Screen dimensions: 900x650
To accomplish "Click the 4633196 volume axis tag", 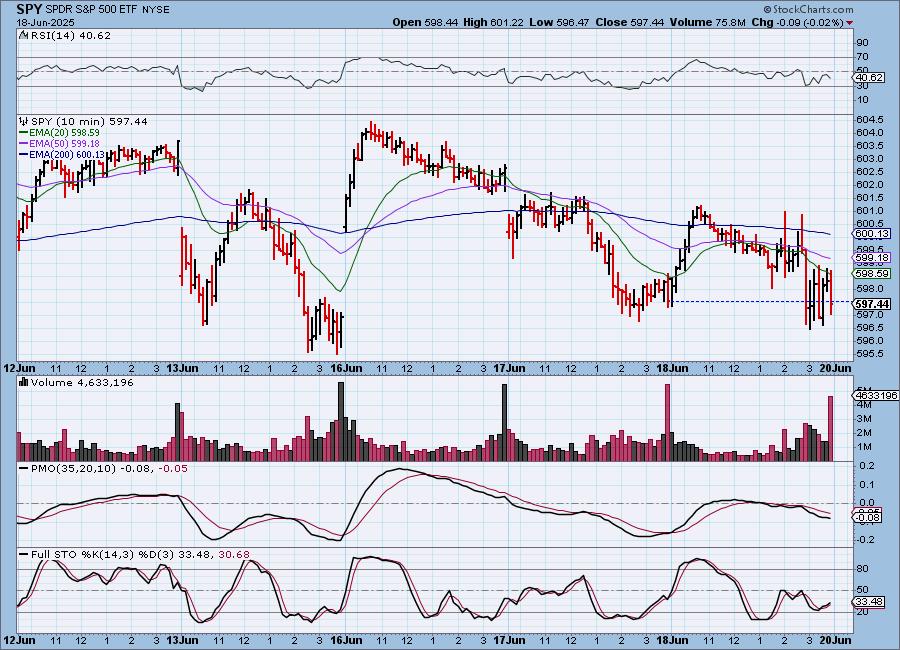I will pos(875,396).
